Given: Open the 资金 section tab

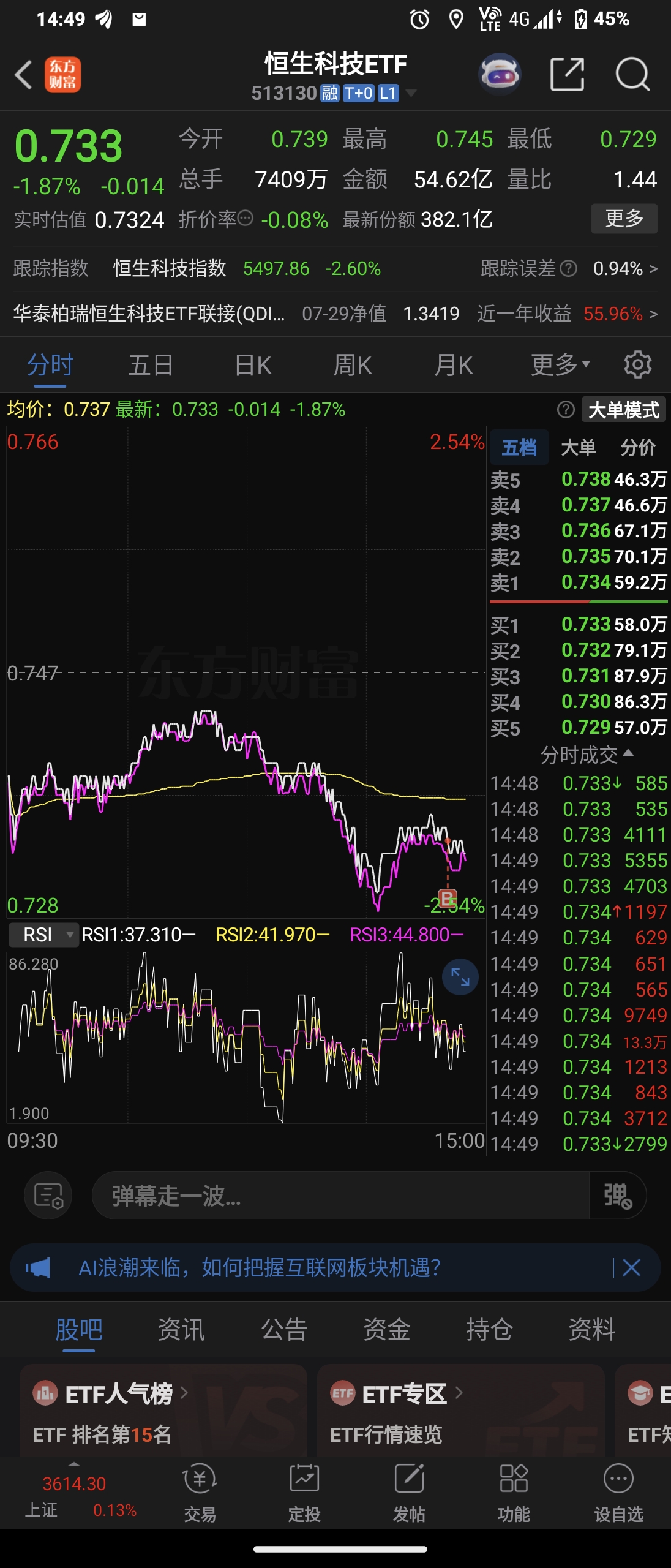Looking at the screenshot, I should (386, 1329).
